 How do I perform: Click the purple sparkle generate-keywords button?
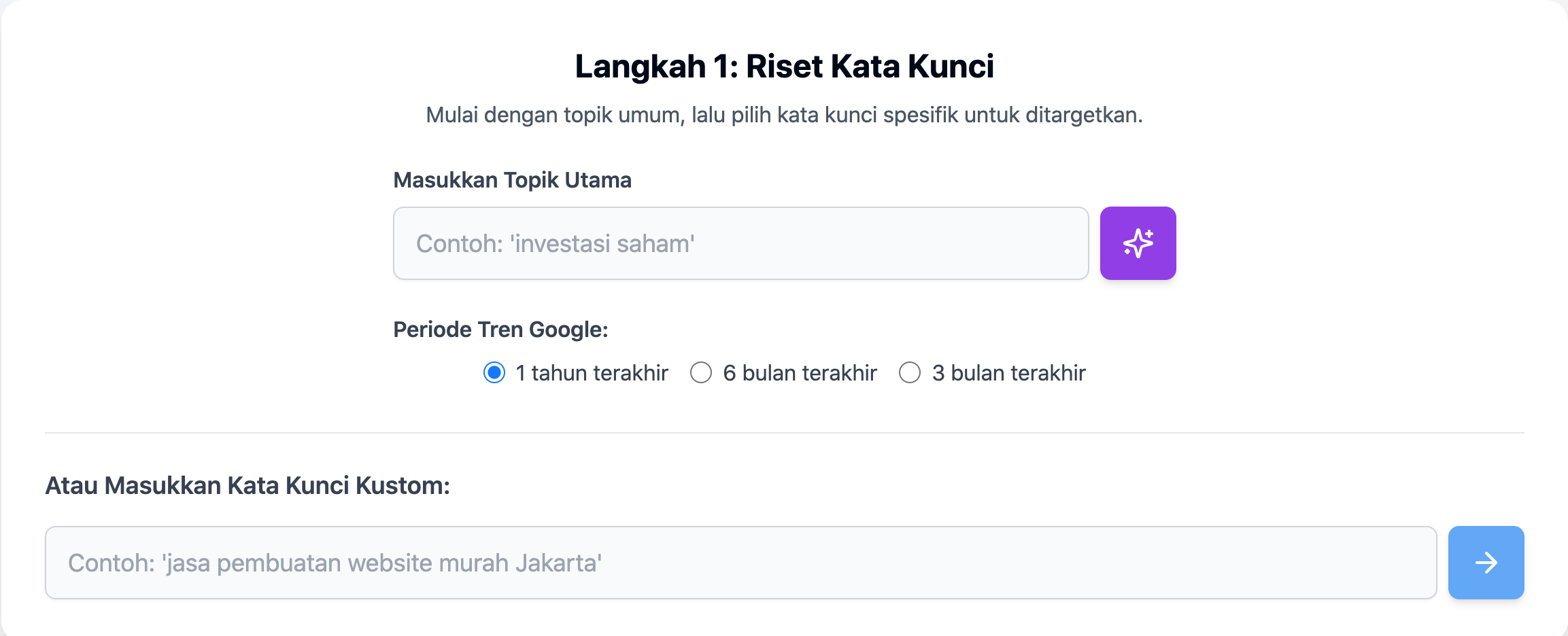(x=1138, y=243)
